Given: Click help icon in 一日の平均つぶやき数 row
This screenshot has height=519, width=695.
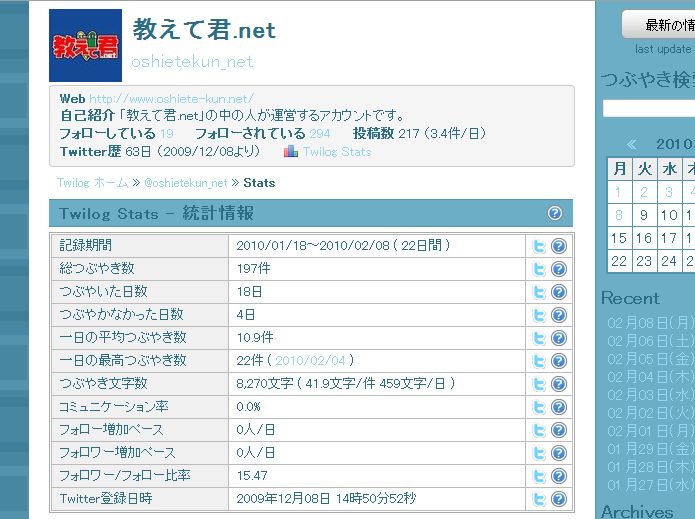Looking at the screenshot, I should [559, 338].
